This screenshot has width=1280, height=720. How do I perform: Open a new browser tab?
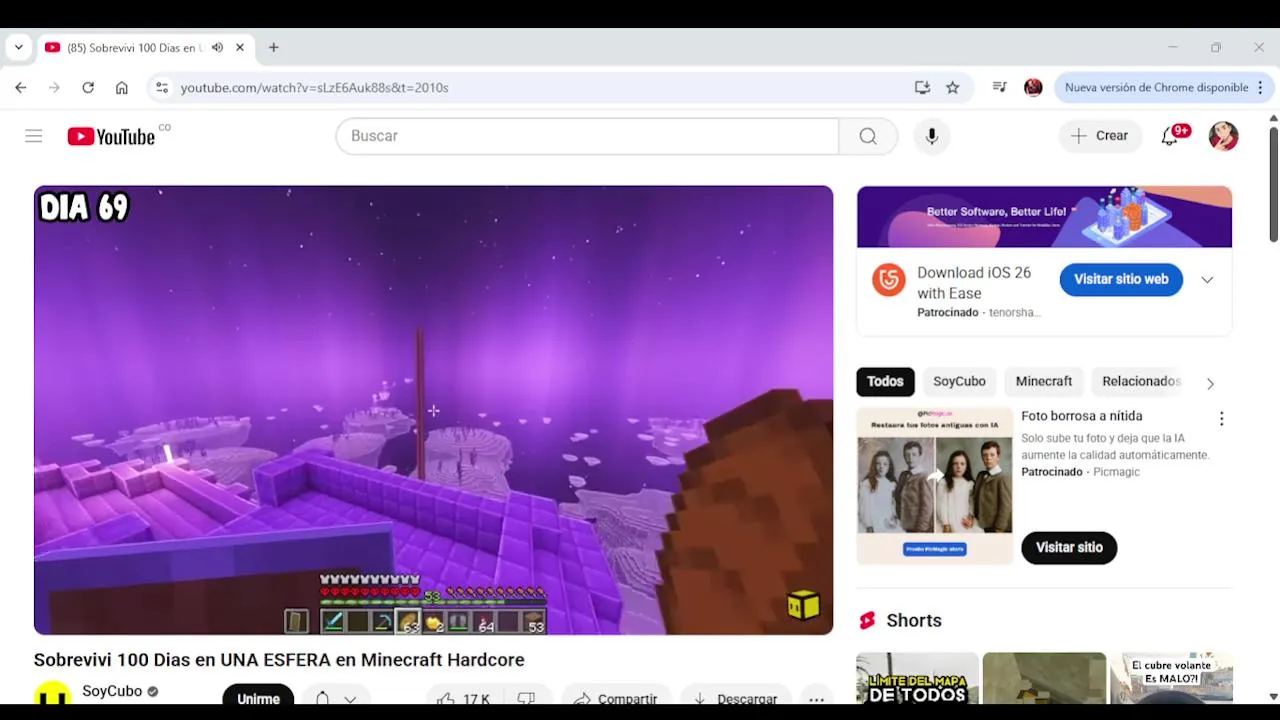click(x=273, y=47)
